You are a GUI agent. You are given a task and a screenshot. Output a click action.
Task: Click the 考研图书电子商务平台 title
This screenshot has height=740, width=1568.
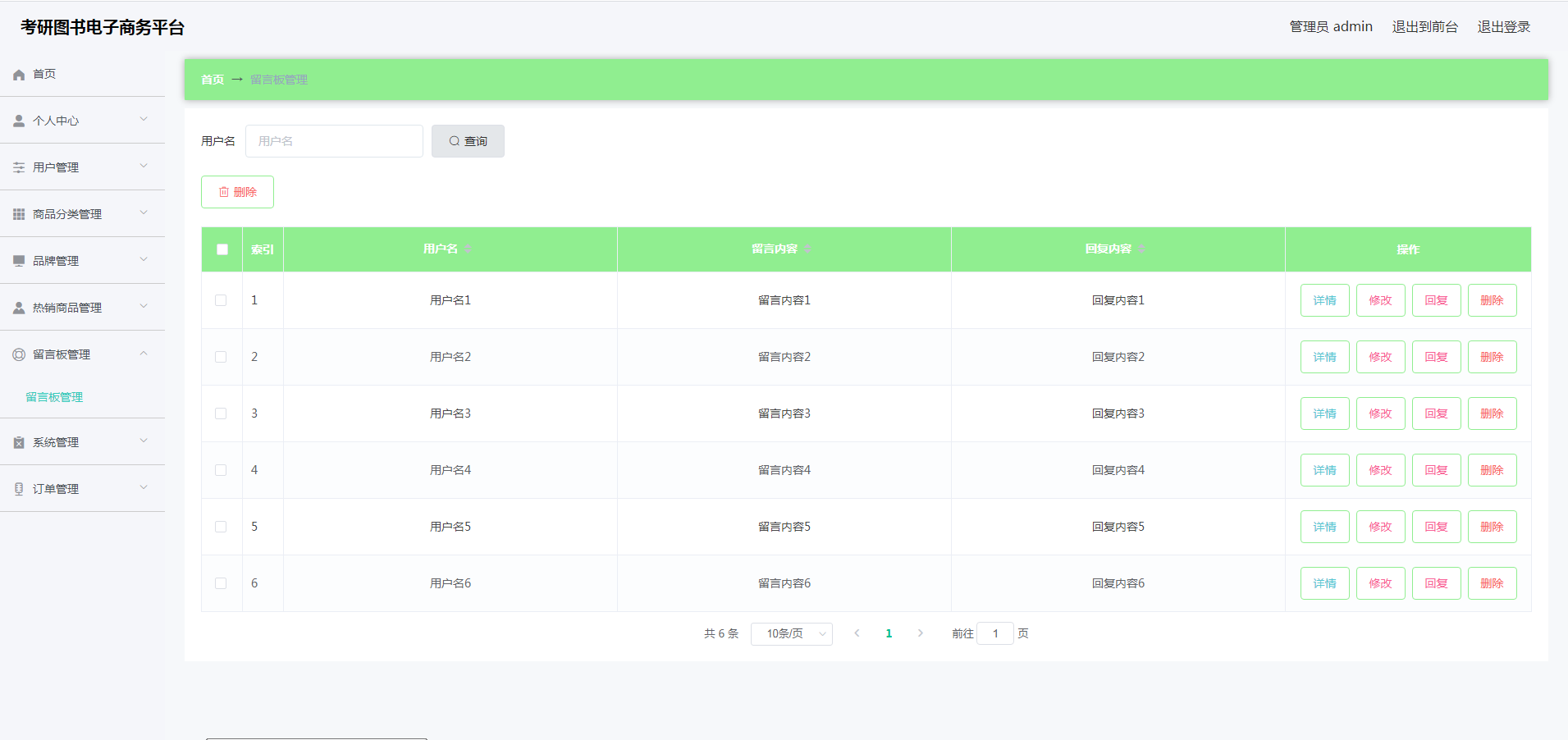pos(103,27)
